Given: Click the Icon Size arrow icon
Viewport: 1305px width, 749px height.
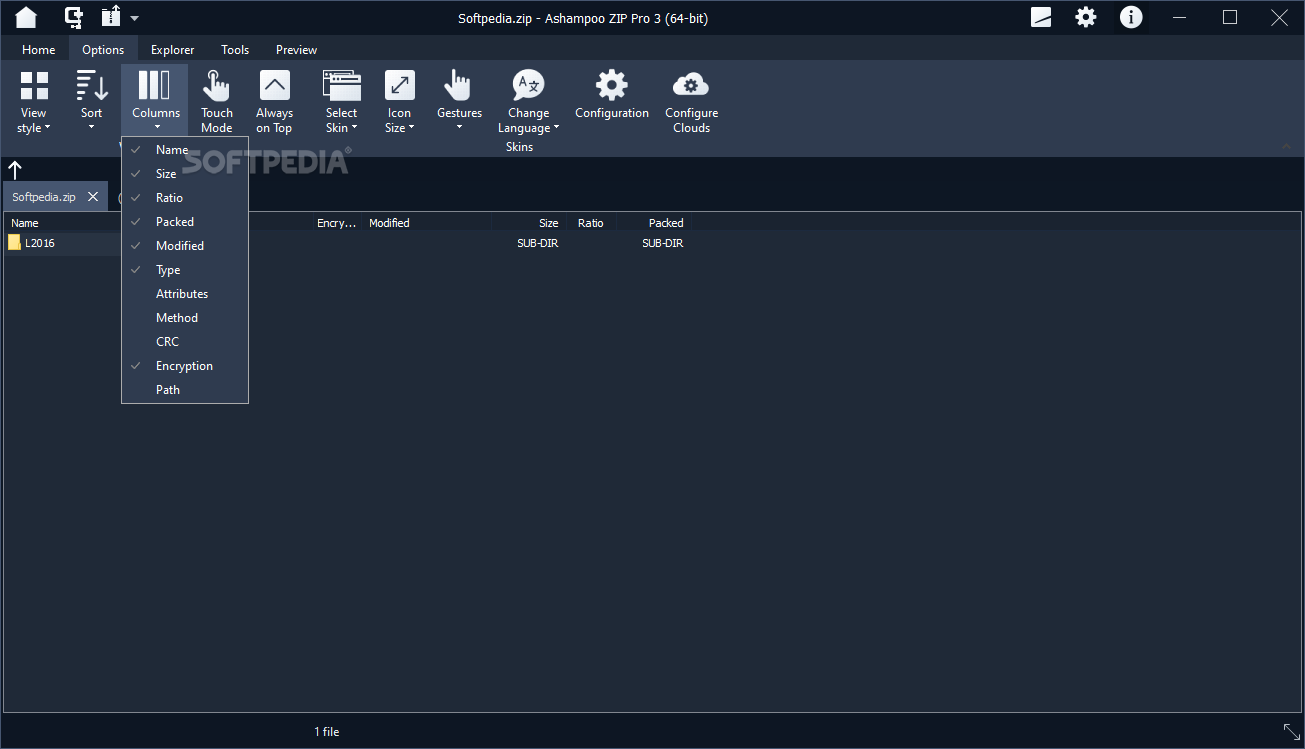Looking at the screenshot, I should (x=400, y=85).
